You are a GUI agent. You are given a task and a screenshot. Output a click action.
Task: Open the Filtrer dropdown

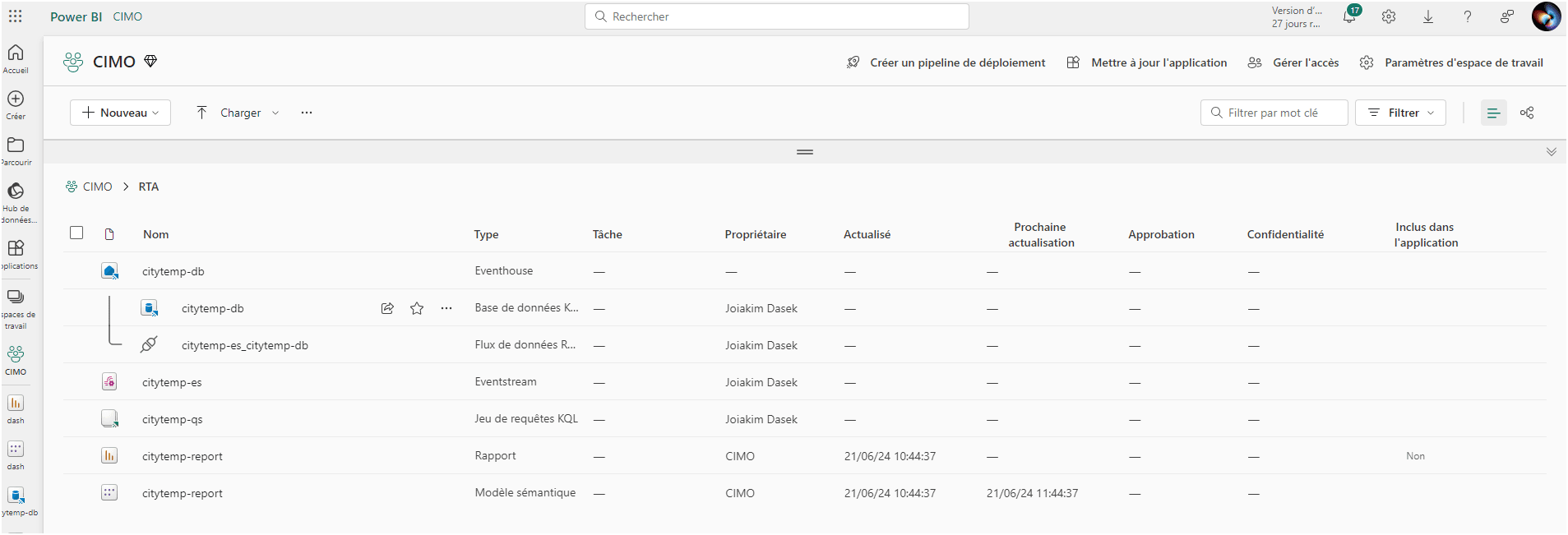(1400, 113)
